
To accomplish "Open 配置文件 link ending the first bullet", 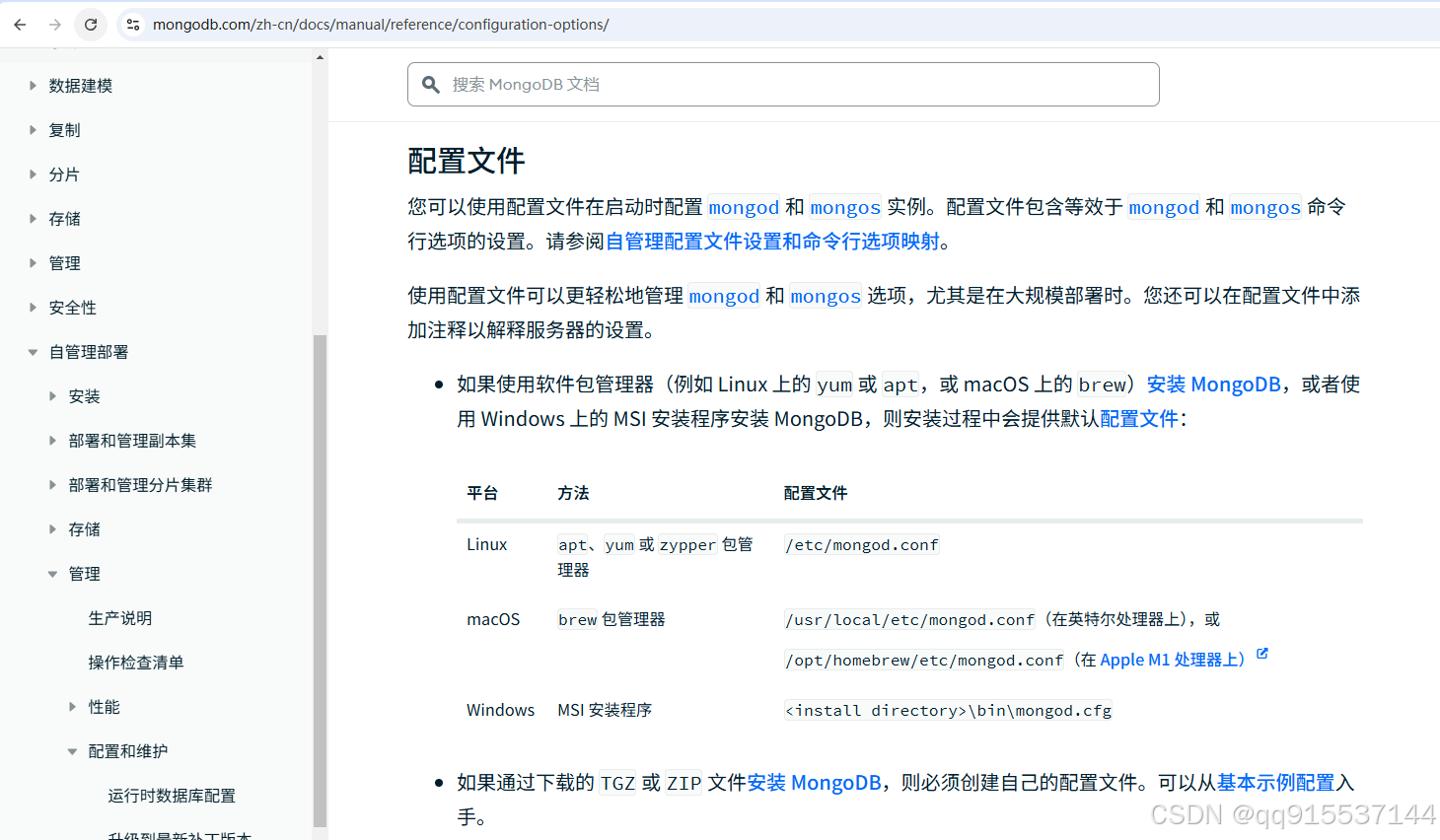I will 1139,419.
